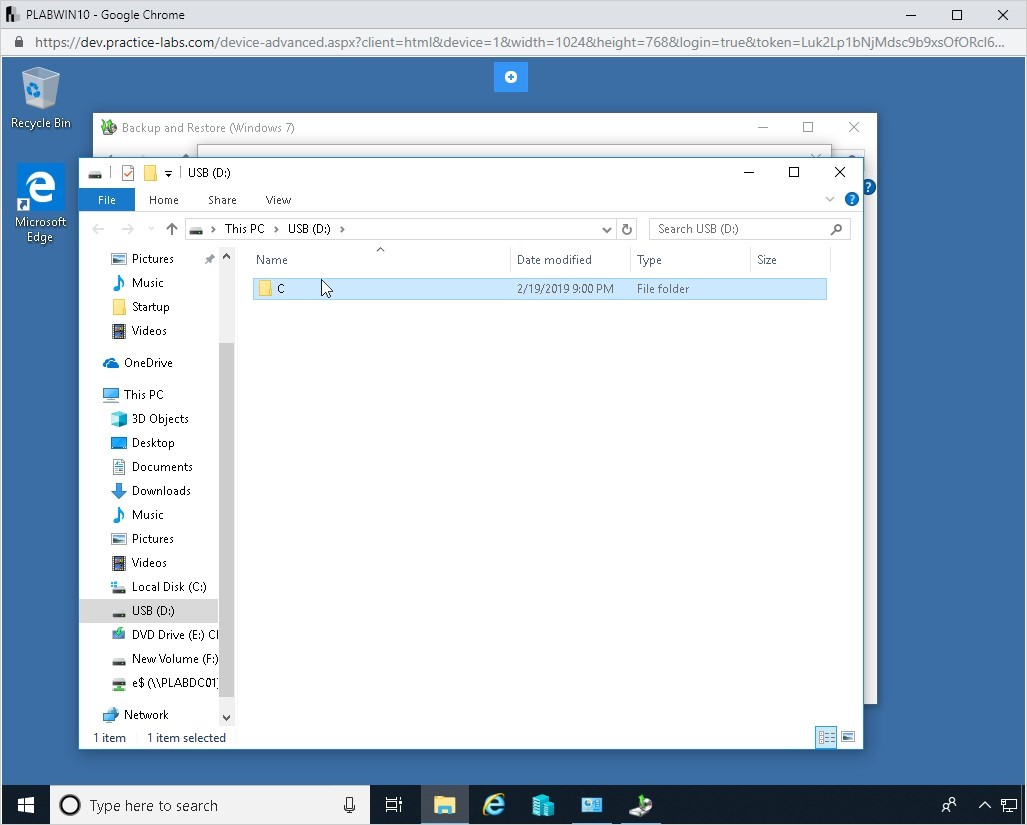Switch to Large icons view in status bar
This screenshot has width=1027, height=825.
(x=848, y=737)
